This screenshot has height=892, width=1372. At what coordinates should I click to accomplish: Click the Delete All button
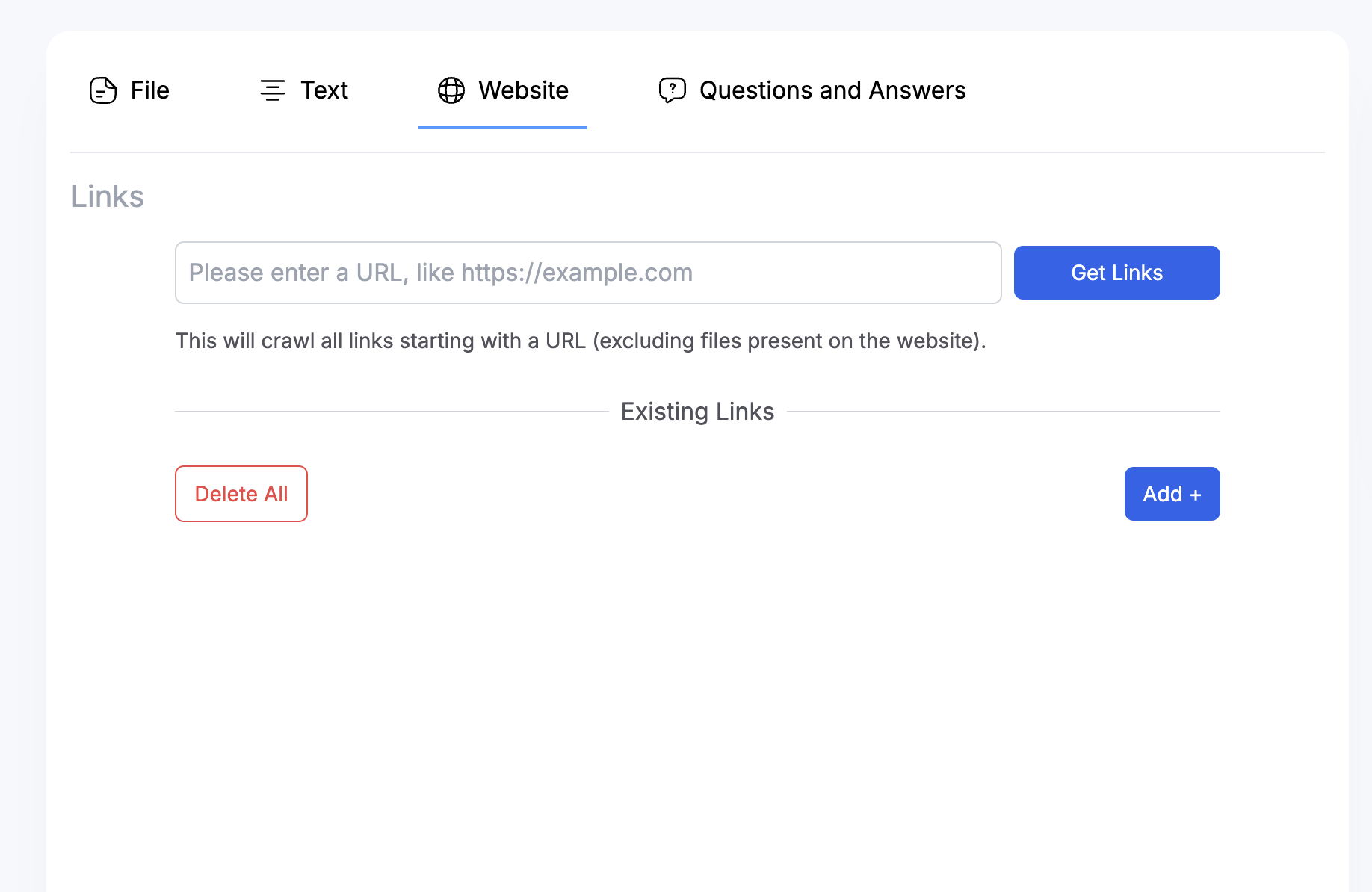(x=241, y=494)
